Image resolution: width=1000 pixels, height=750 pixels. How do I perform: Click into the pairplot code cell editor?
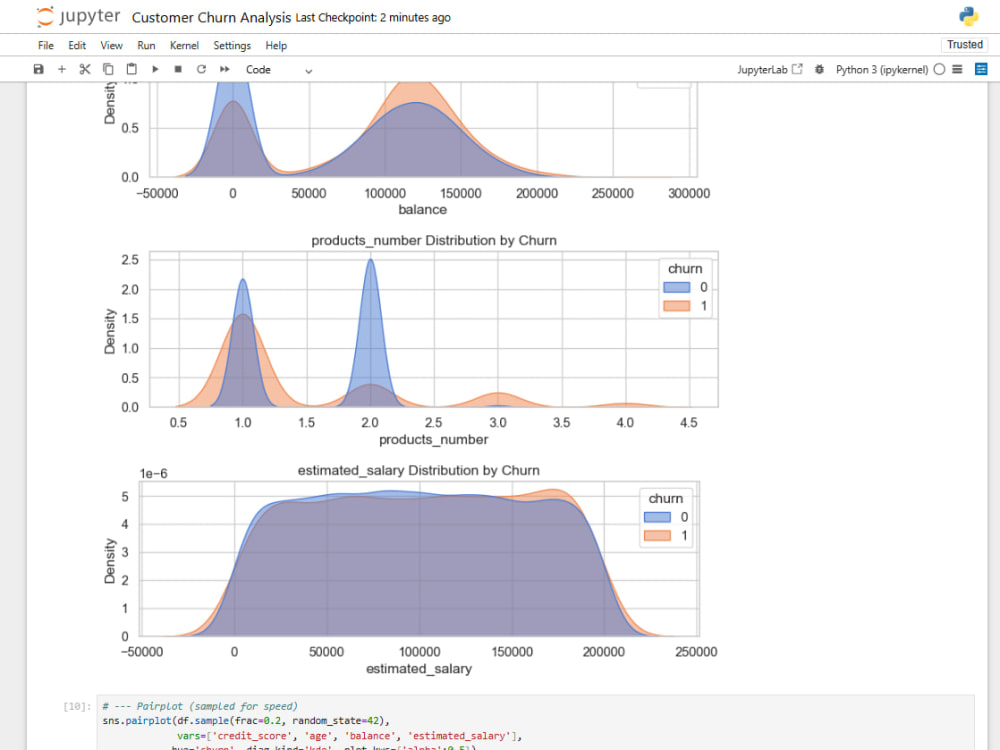pyautogui.click(x=535, y=723)
